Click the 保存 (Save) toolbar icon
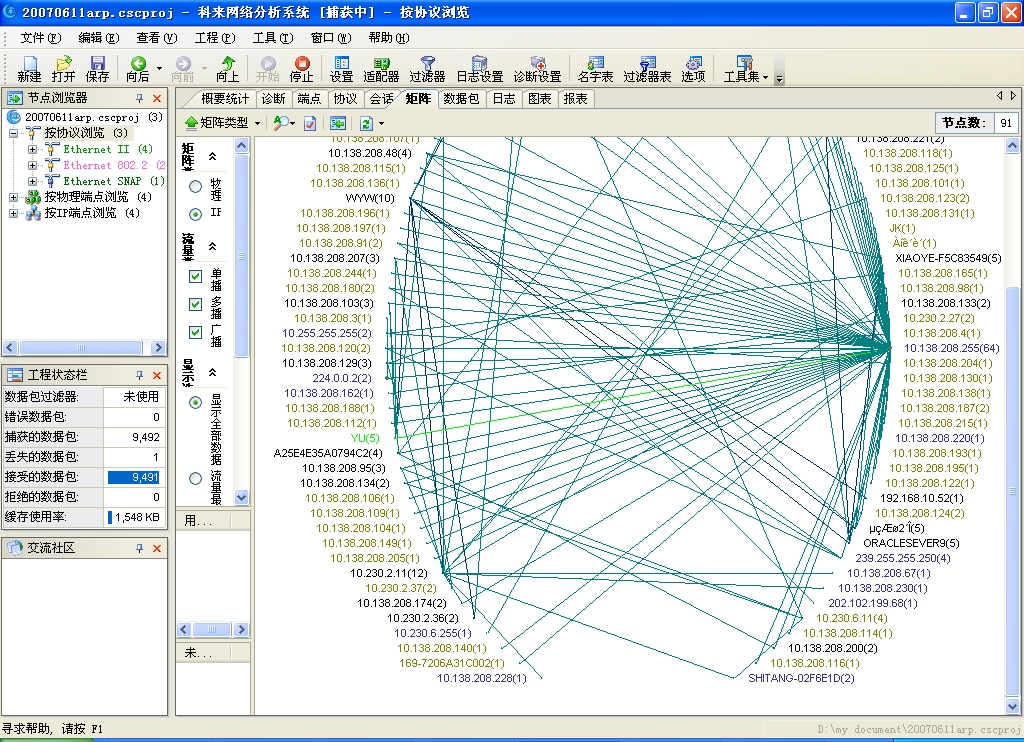This screenshot has width=1024, height=742. tap(97, 68)
